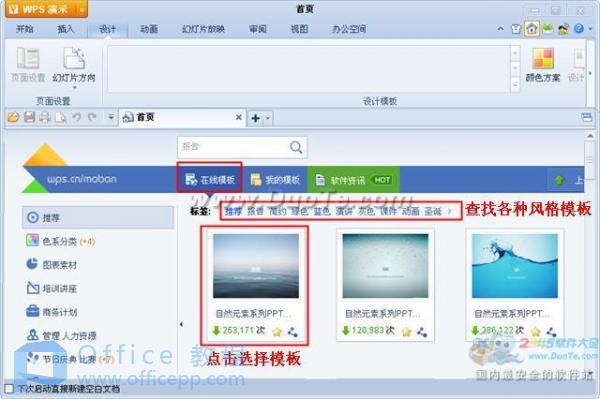Open the 幻灯片方向 slide orientation tool
600x399 pixels.
coord(74,67)
